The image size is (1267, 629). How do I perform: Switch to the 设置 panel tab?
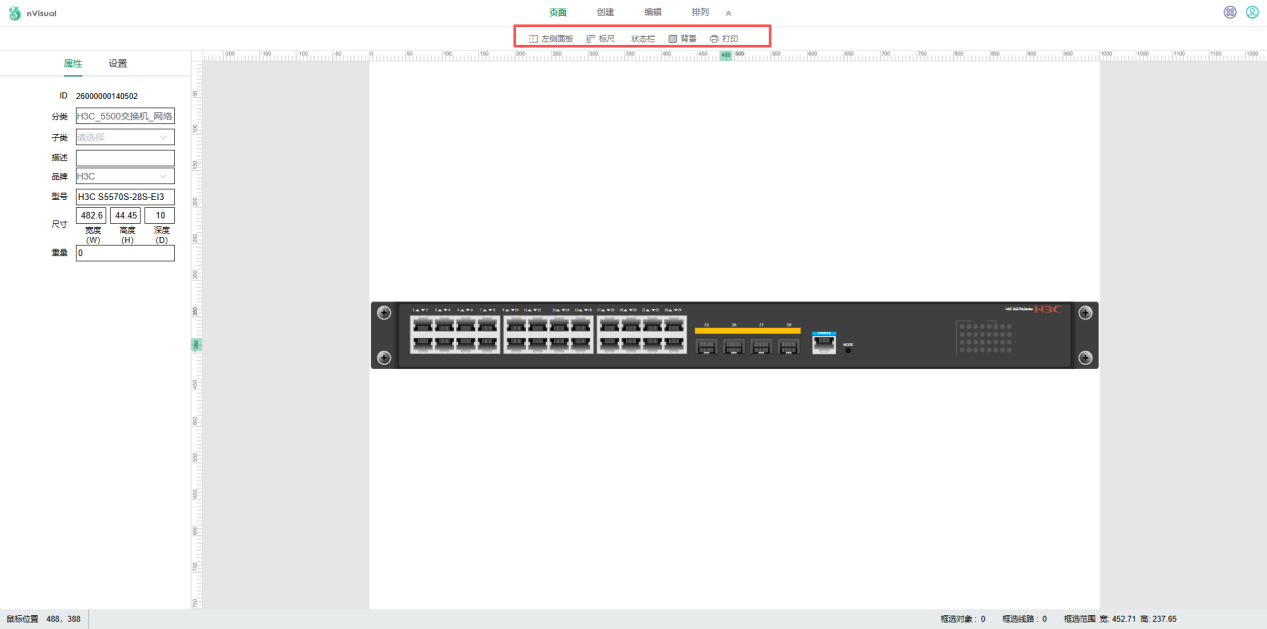[x=118, y=63]
